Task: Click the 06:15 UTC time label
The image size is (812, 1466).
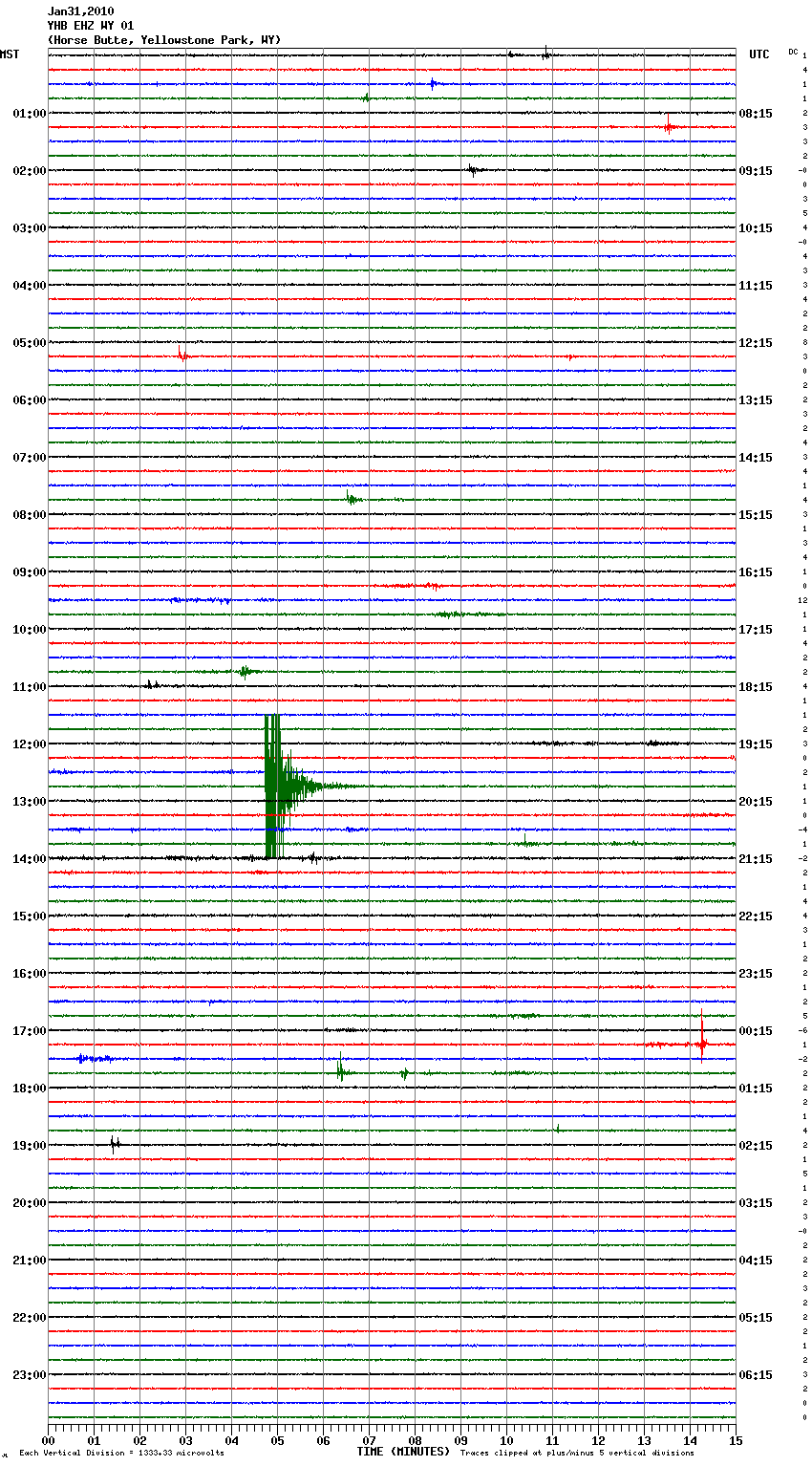Action: [756, 1375]
